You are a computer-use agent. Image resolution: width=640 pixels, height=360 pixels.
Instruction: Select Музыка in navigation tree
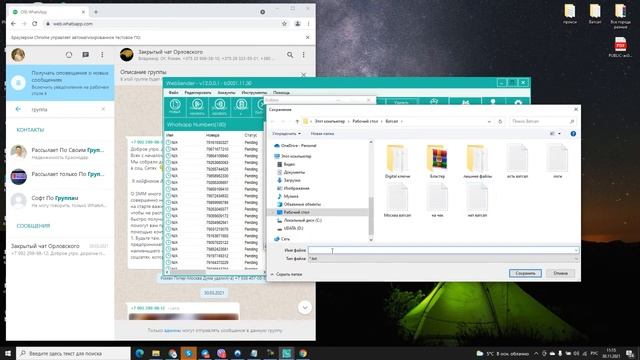click(x=291, y=196)
